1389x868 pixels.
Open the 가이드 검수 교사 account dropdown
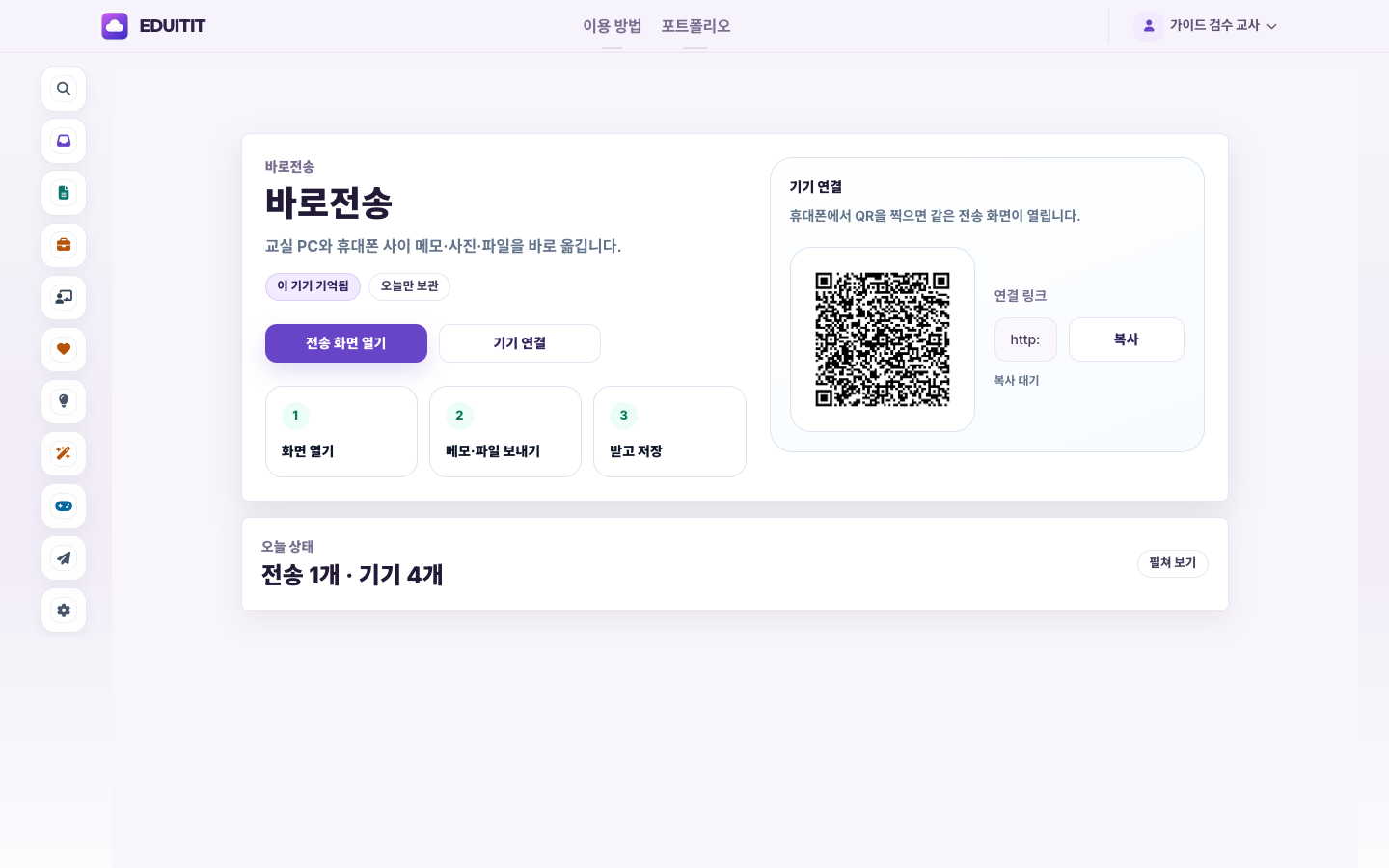coord(1207,26)
